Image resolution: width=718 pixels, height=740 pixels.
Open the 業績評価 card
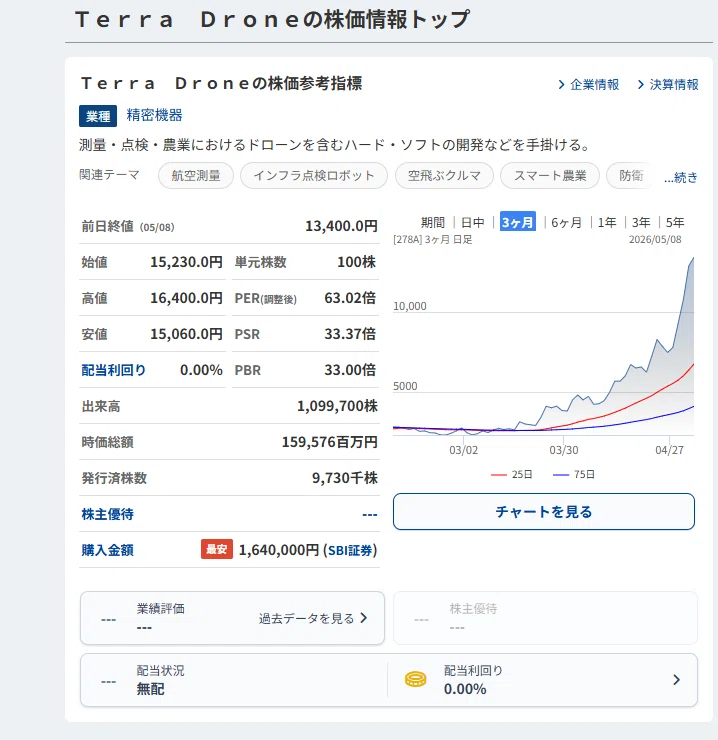tap(232, 618)
